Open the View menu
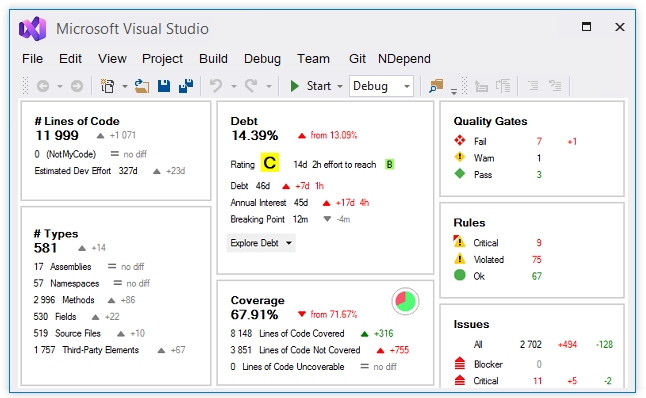Screen dimensions: 646x398 pos(112,59)
